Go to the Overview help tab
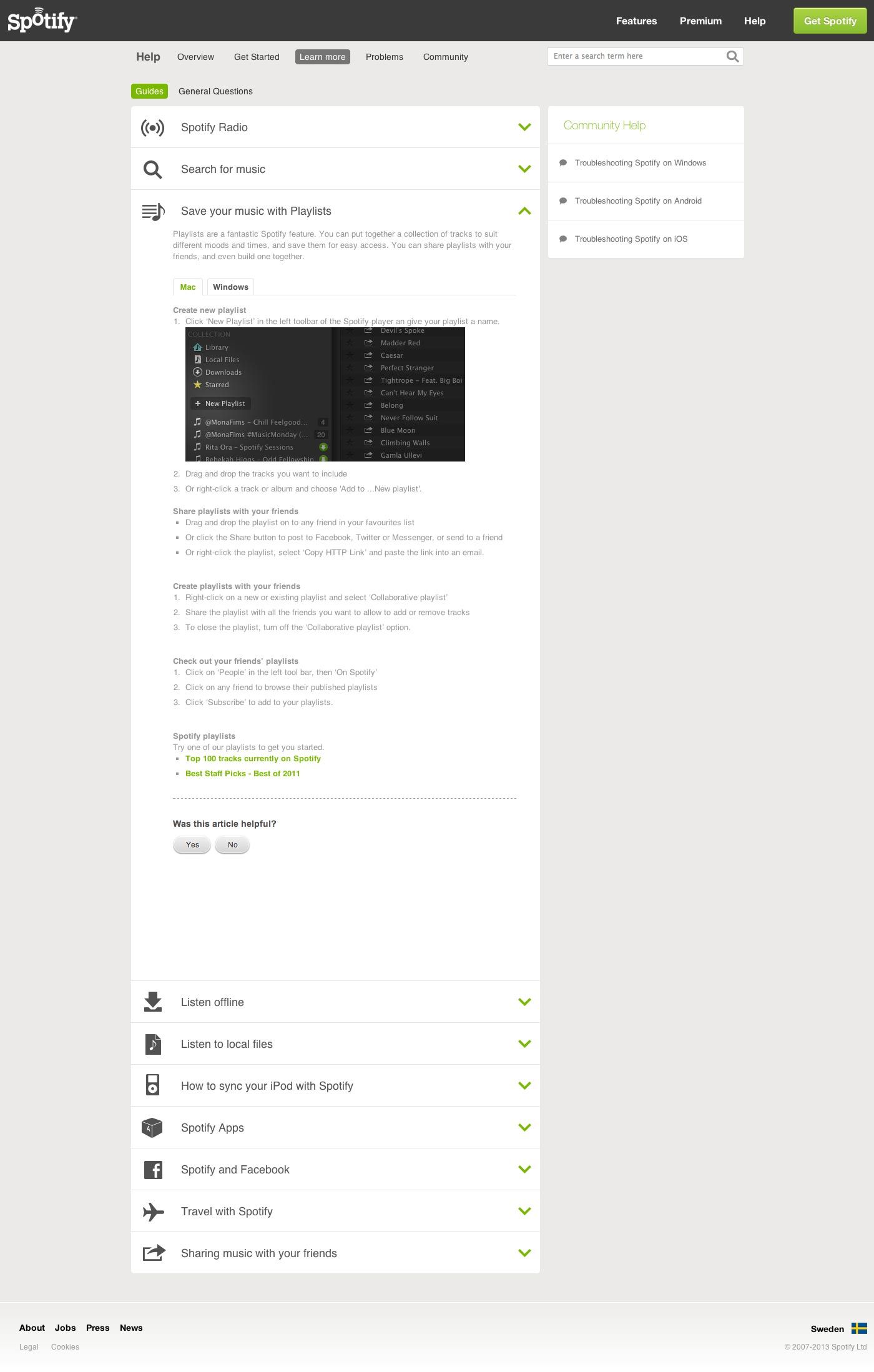Screen dimensions: 874x1372 (195, 57)
